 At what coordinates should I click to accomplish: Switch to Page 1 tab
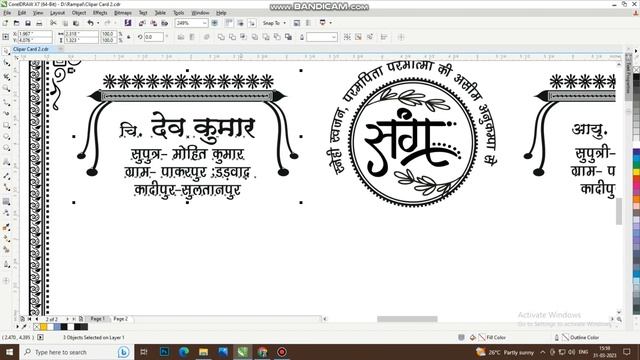(98, 319)
